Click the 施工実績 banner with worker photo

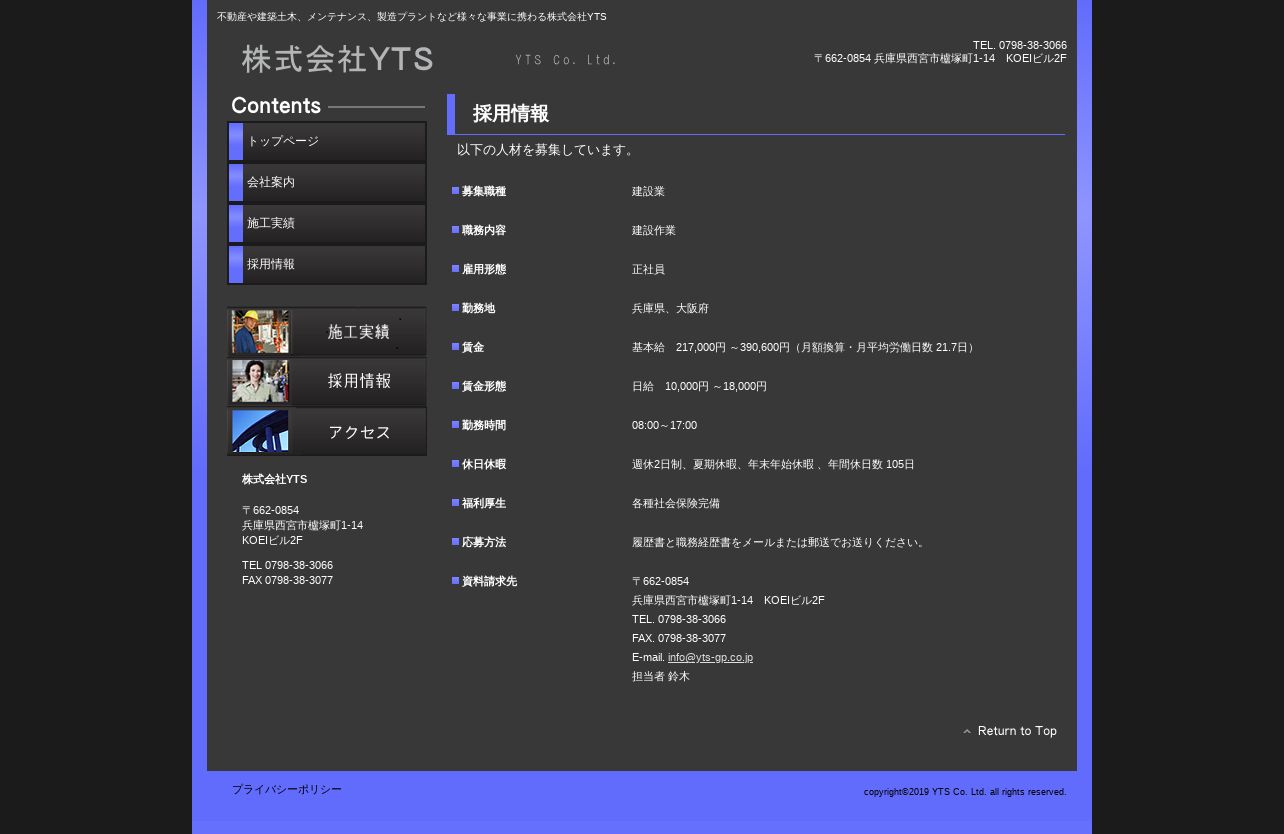pos(327,332)
